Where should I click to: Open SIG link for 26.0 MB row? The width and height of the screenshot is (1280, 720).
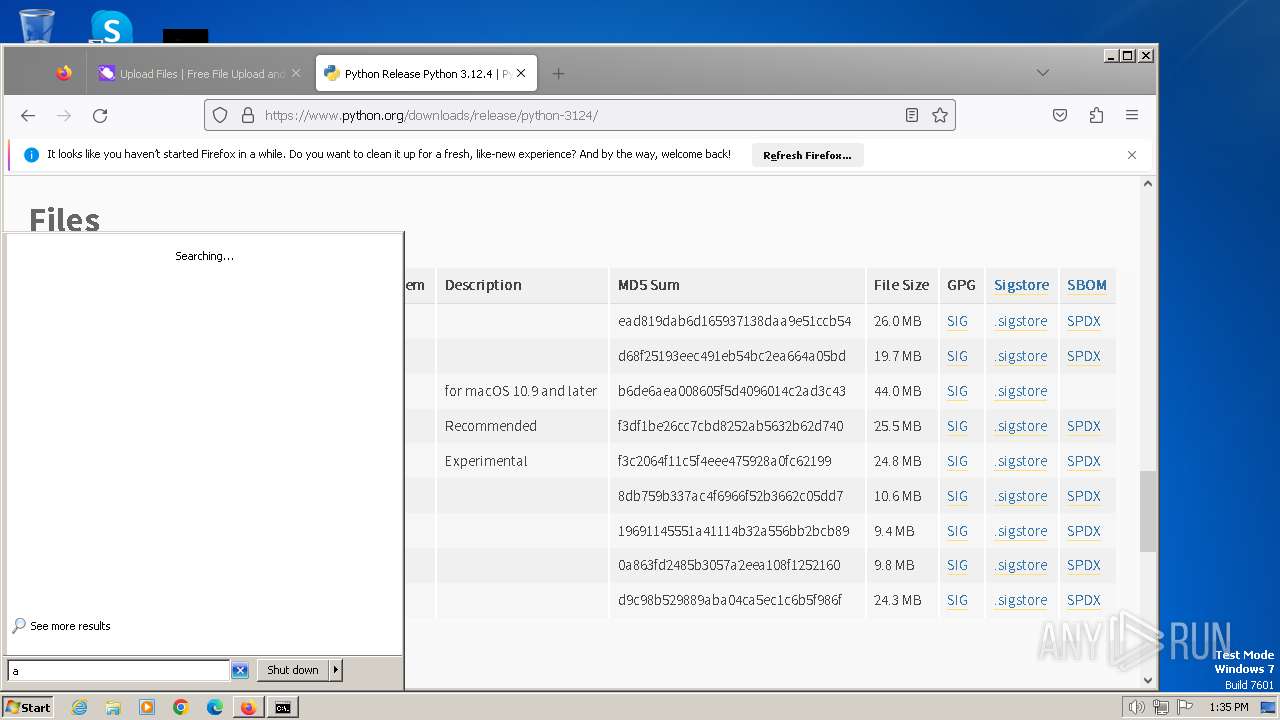tap(957, 321)
